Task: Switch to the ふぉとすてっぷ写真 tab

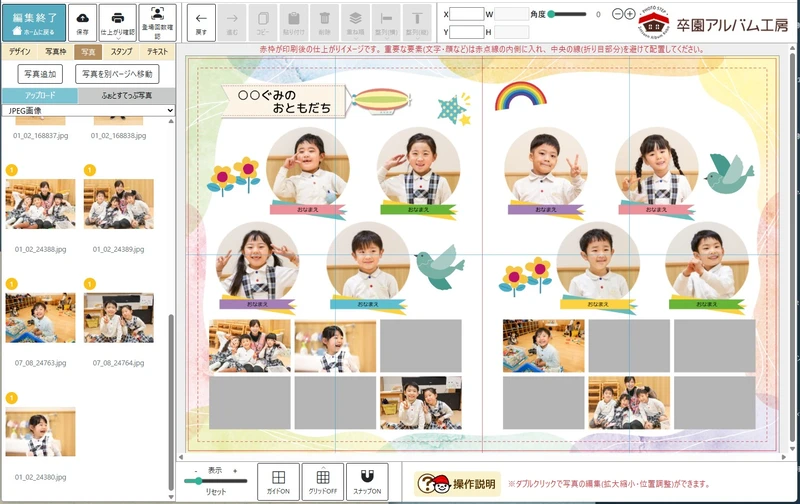Action: click(128, 95)
